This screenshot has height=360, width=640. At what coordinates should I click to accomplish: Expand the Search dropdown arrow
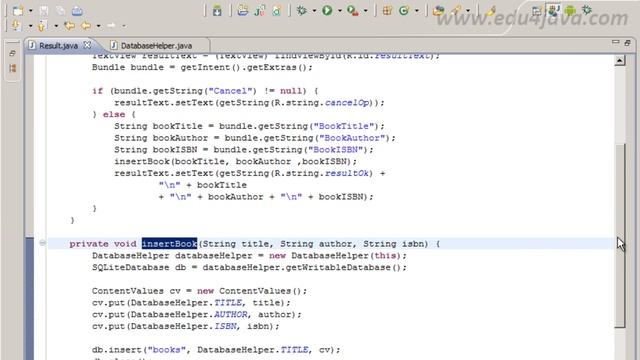(x=468, y=11)
